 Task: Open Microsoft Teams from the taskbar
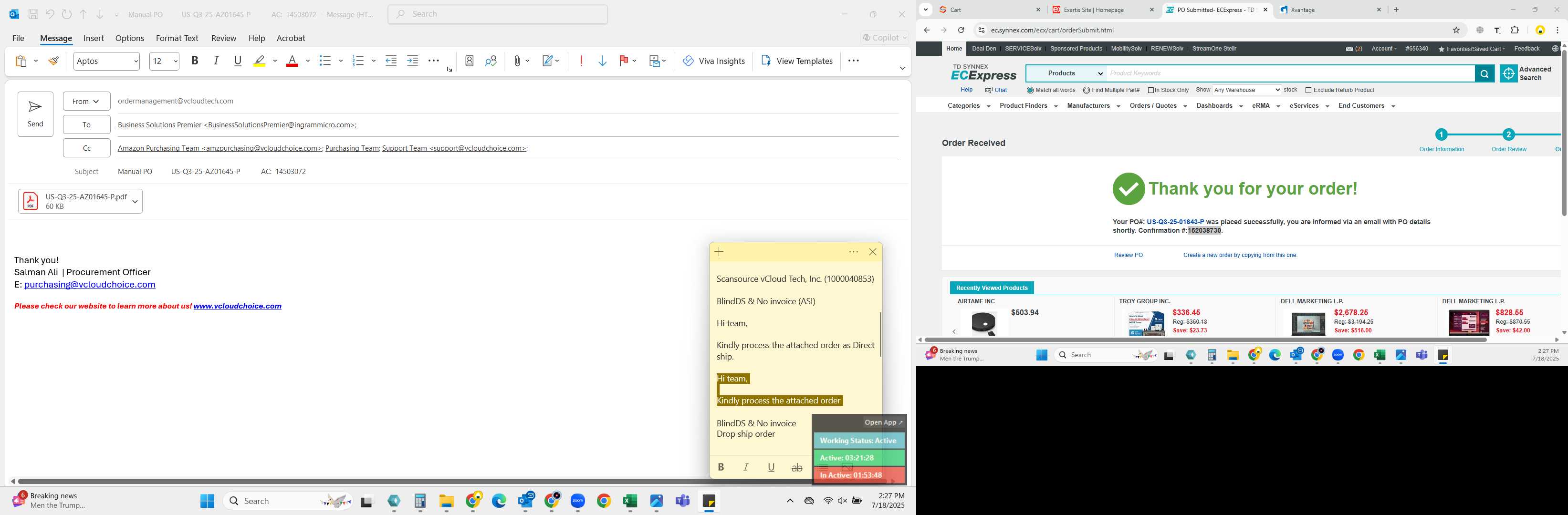(x=682, y=501)
